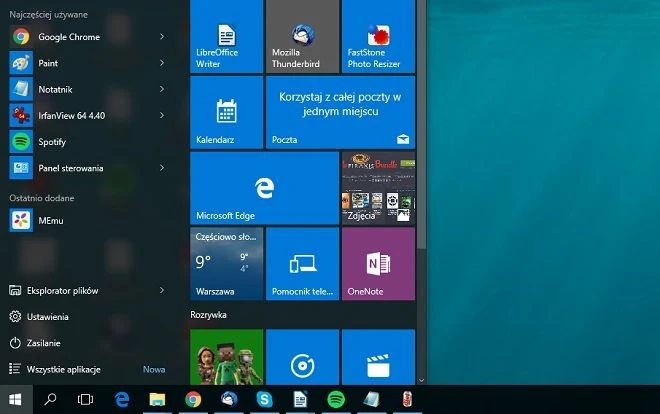Click the Najczęściej używane heading
The width and height of the screenshot is (660, 414).
click(x=48, y=15)
